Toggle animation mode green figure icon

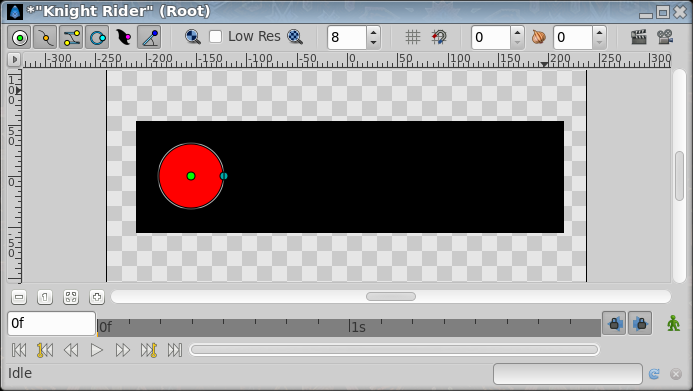point(673,323)
